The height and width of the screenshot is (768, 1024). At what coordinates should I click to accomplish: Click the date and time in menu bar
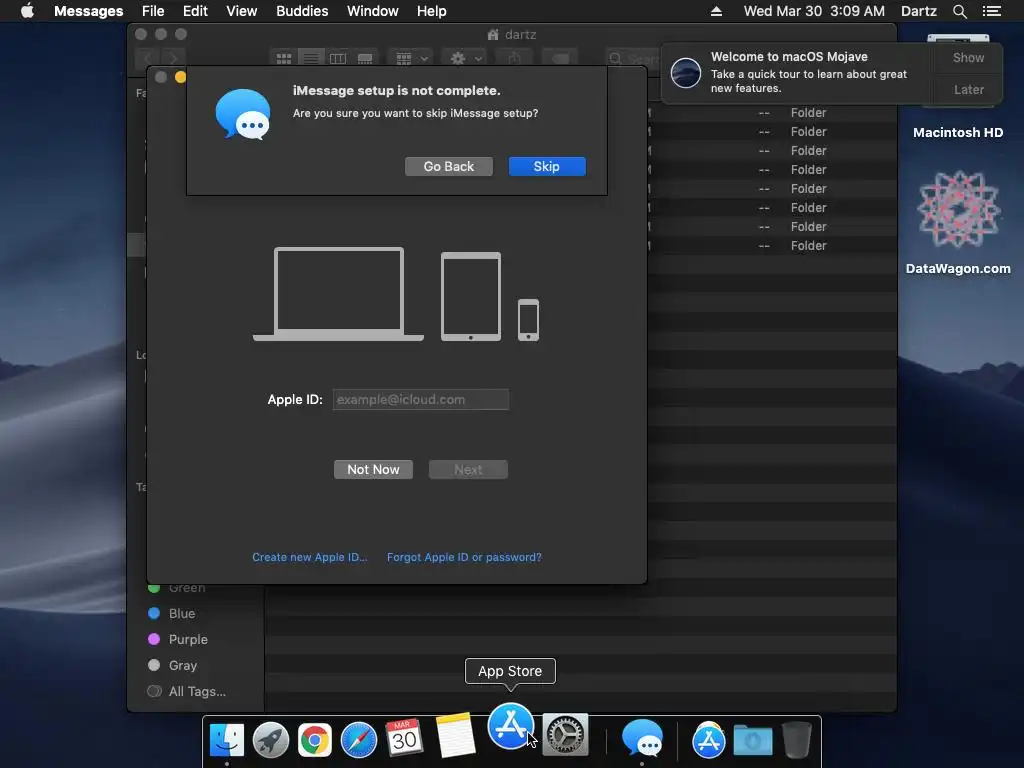click(814, 11)
